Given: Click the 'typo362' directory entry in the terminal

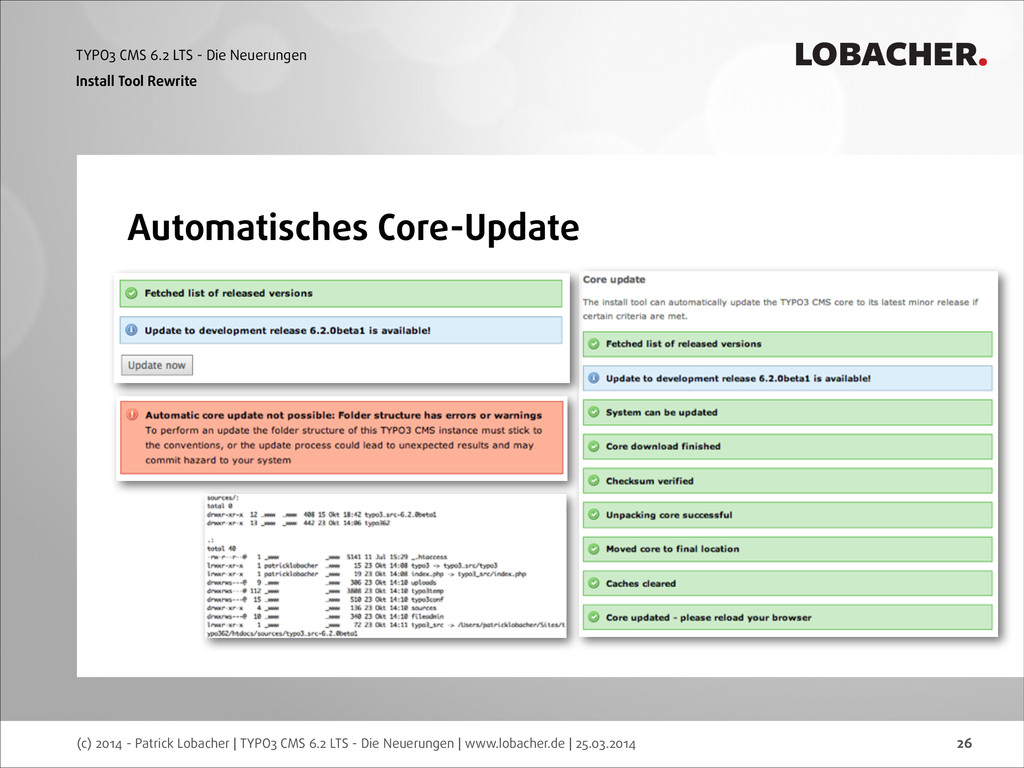Looking at the screenshot, I should (298, 523).
